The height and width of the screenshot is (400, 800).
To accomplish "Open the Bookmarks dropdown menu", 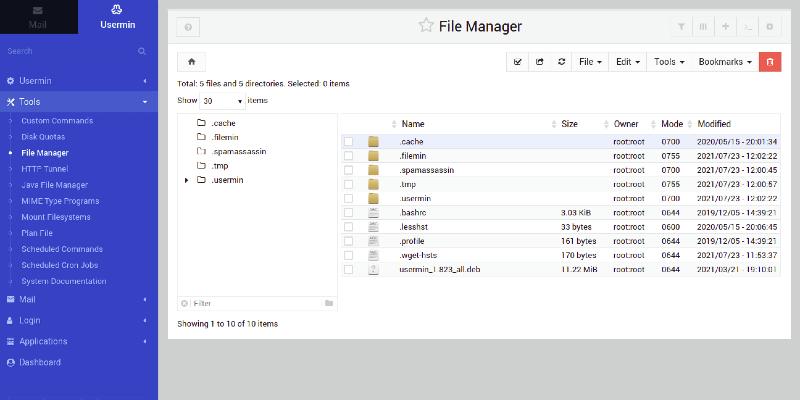I will coord(725,62).
